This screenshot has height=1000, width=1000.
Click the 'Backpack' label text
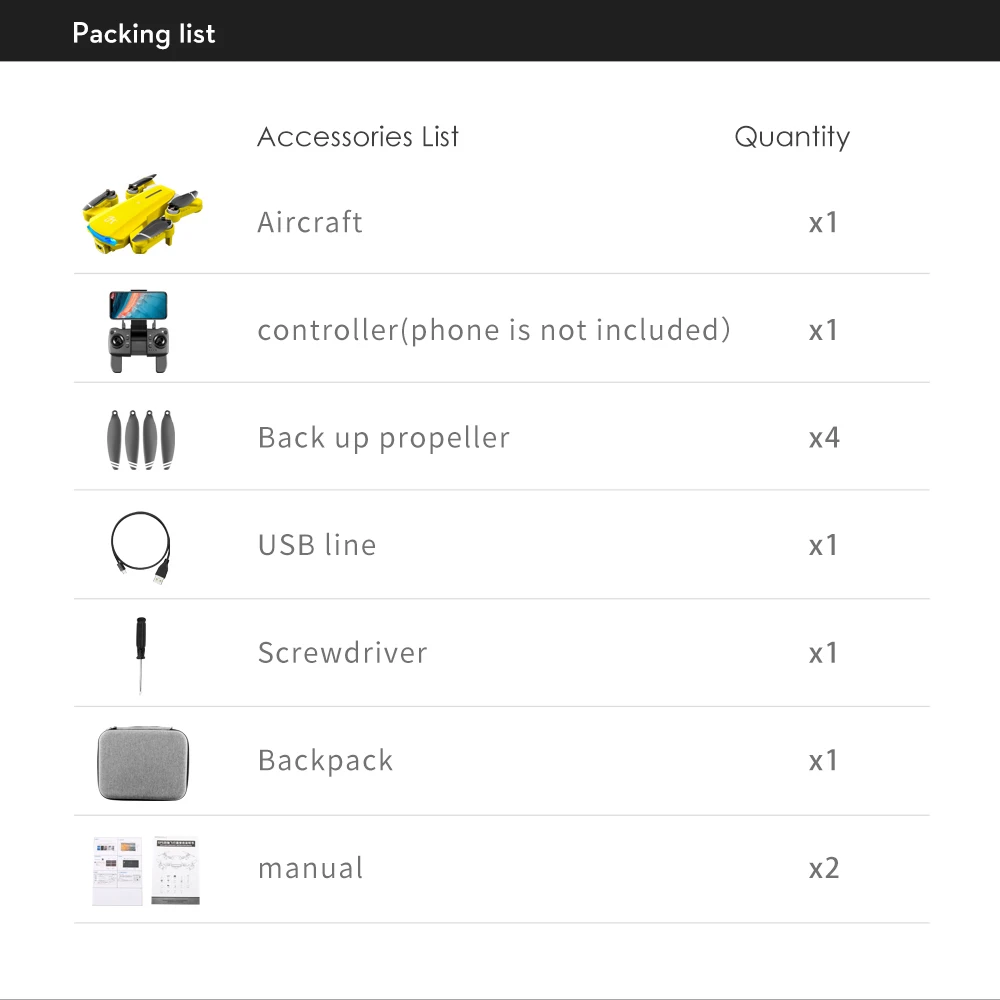pos(326,761)
